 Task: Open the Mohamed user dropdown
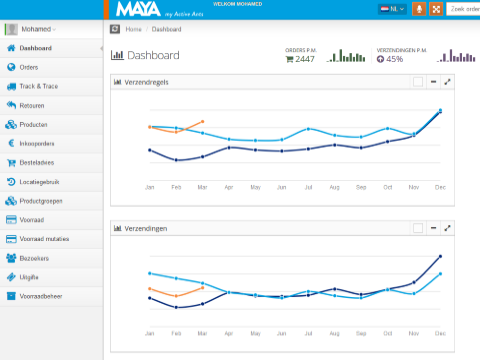[x=39, y=29]
